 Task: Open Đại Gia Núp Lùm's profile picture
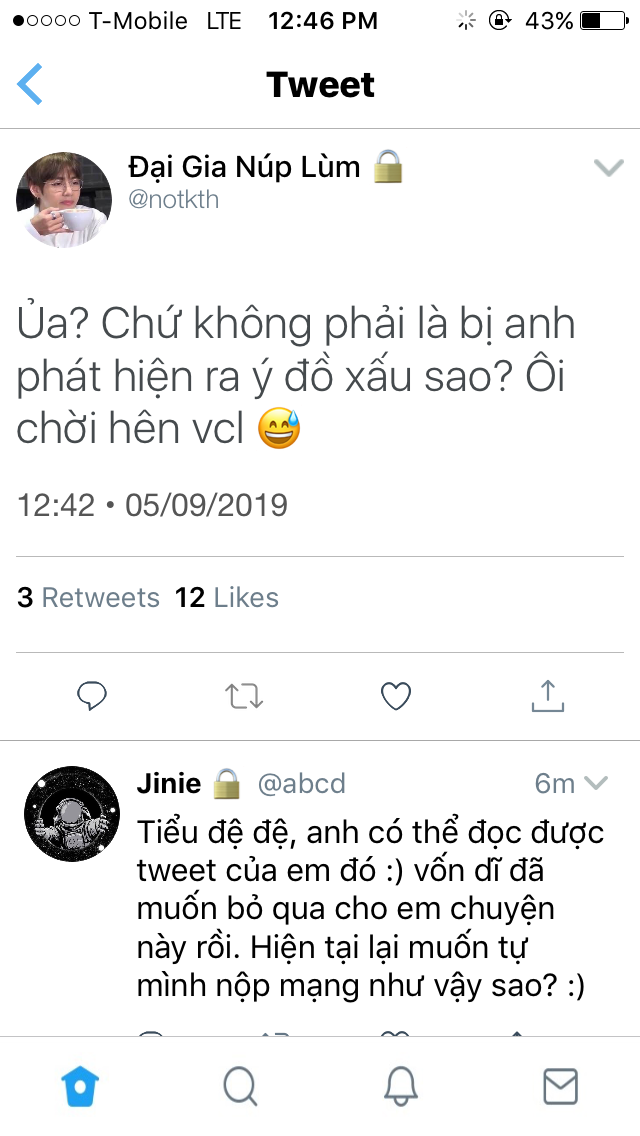[x=63, y=200]
